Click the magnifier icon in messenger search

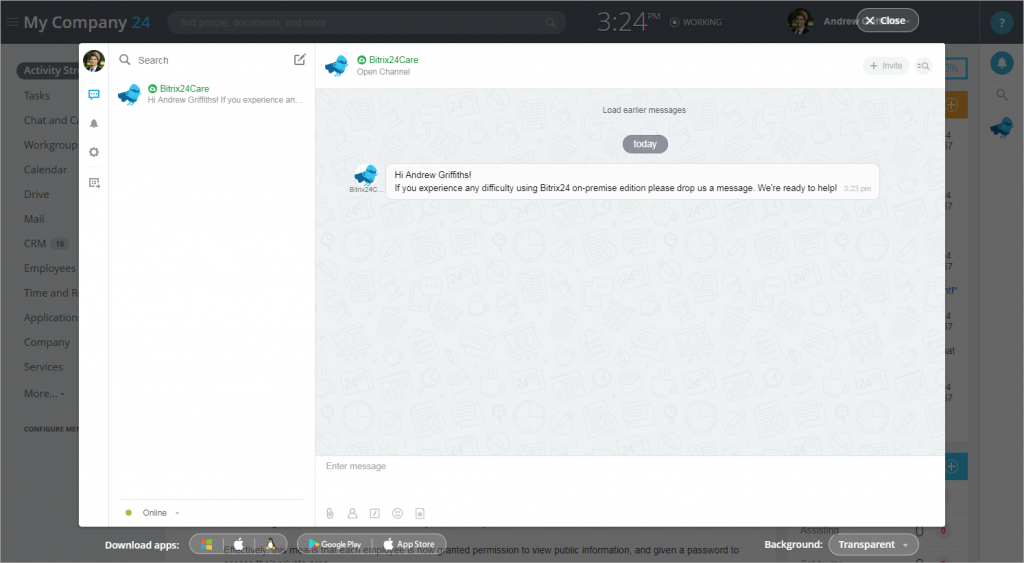coord(125,59)
